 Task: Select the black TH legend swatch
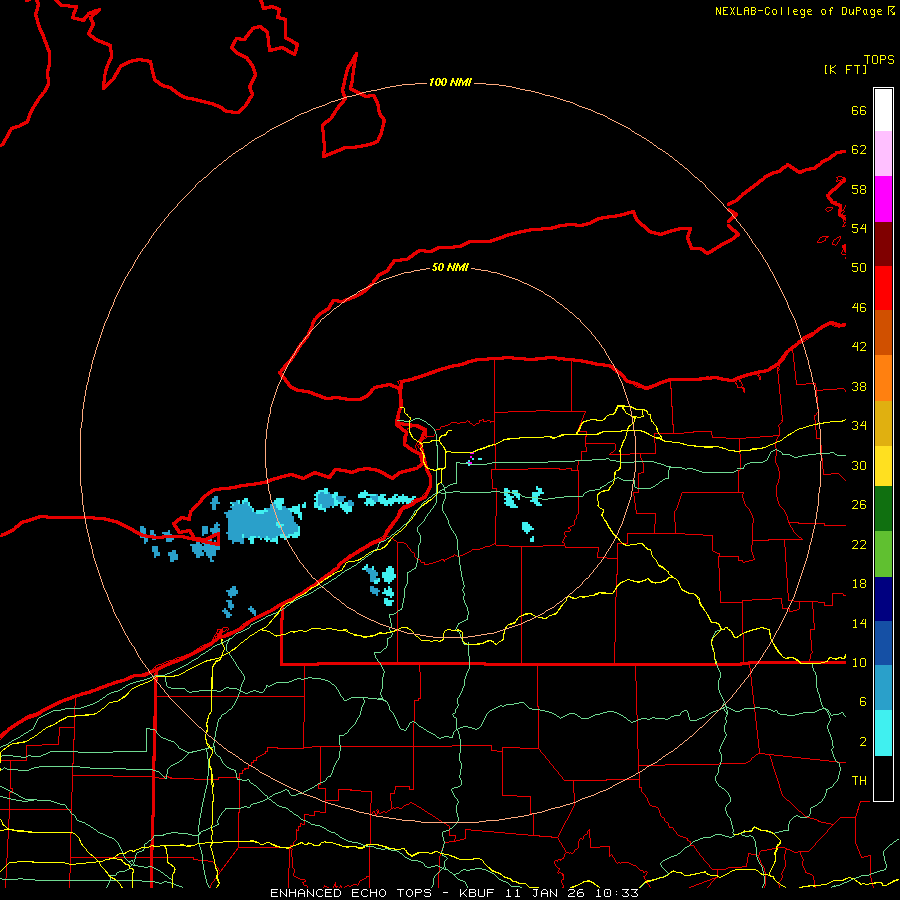pyautogui.click(x=883, y=778)
